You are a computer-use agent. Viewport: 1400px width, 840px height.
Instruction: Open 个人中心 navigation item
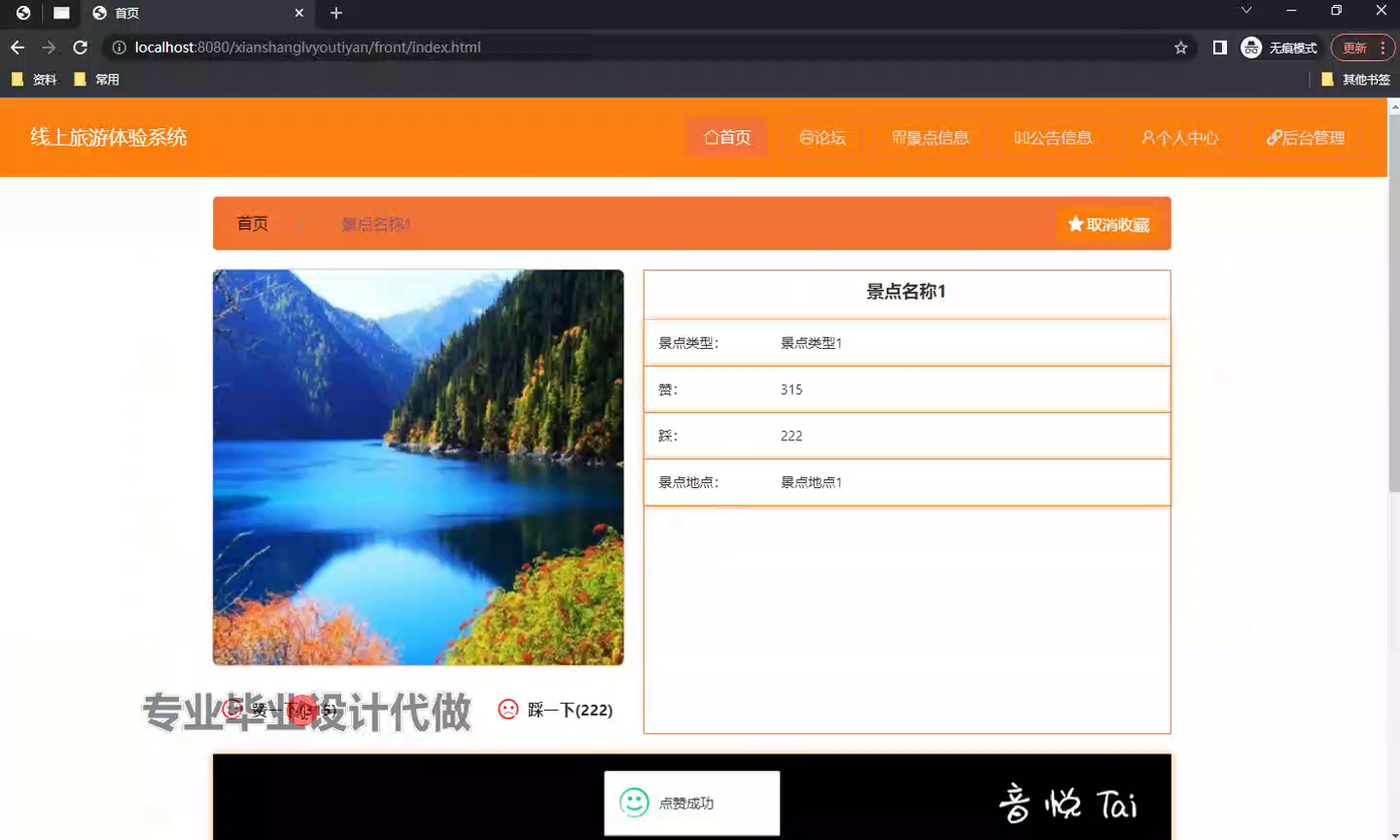click(1179, 137)
